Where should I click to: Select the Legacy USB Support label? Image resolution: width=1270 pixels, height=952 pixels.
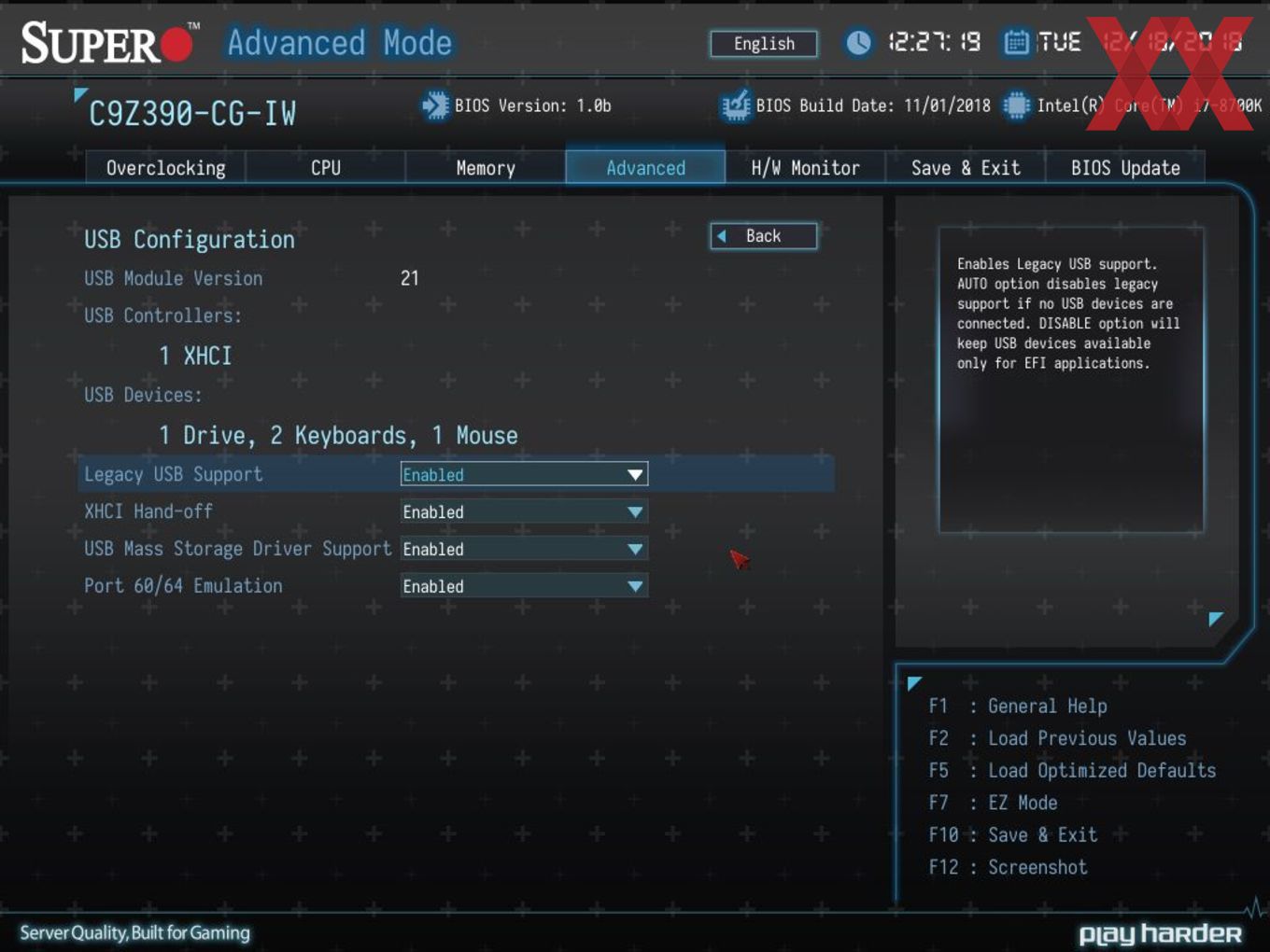click(174, 474)
